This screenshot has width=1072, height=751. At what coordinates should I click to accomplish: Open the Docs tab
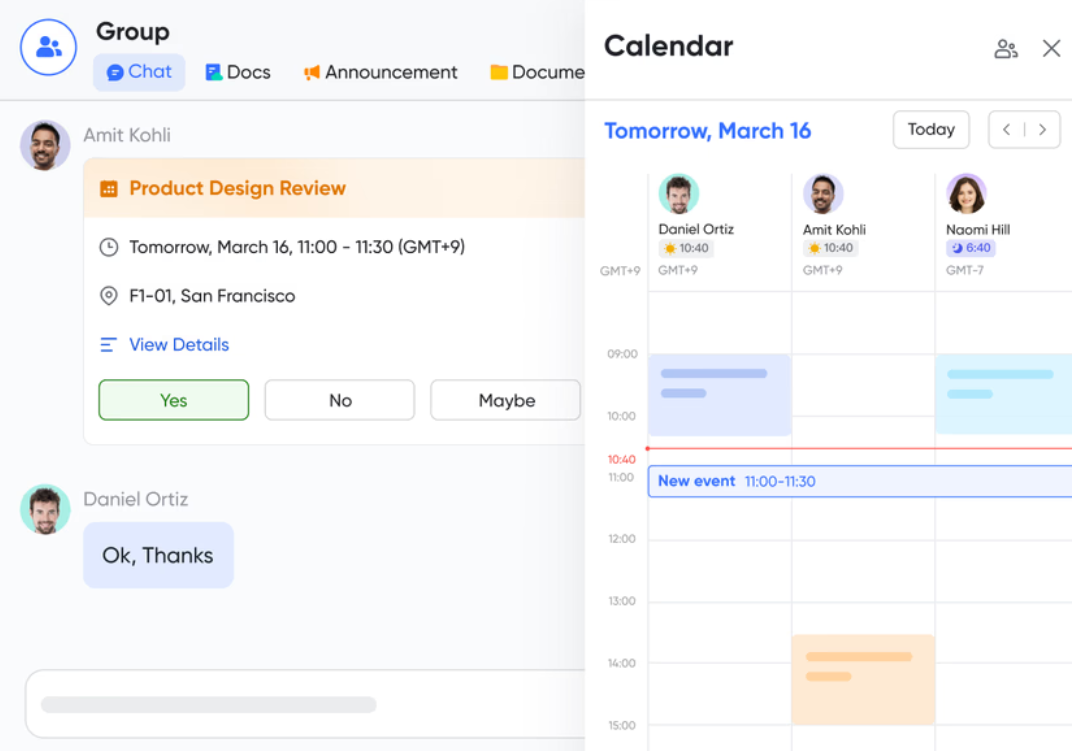pyautogui.click(x=238, y=72)
